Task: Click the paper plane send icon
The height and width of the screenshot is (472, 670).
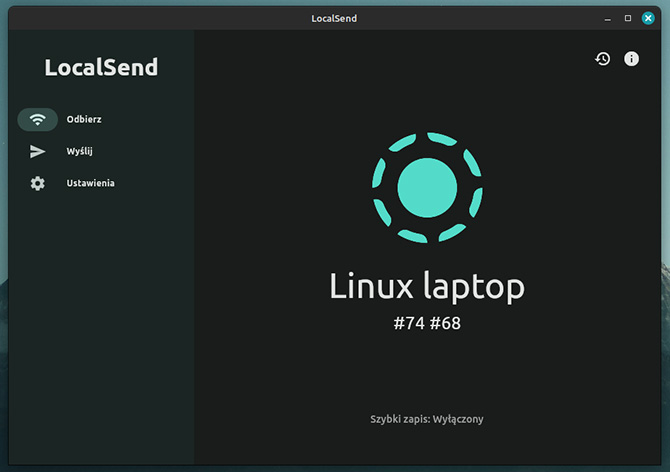Action: coord(37,151)
